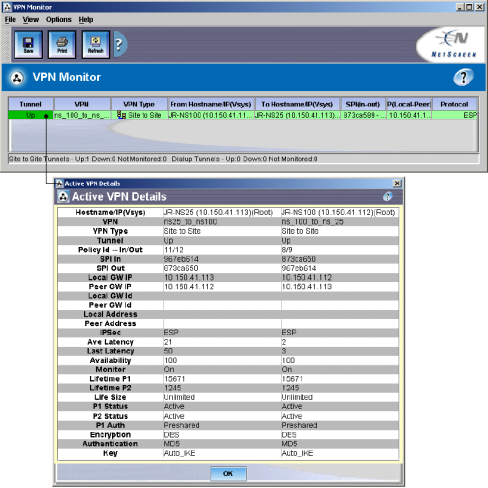Click the Save toolbar icon
This screenshot has height=488, width=488.
click(28, 45)
